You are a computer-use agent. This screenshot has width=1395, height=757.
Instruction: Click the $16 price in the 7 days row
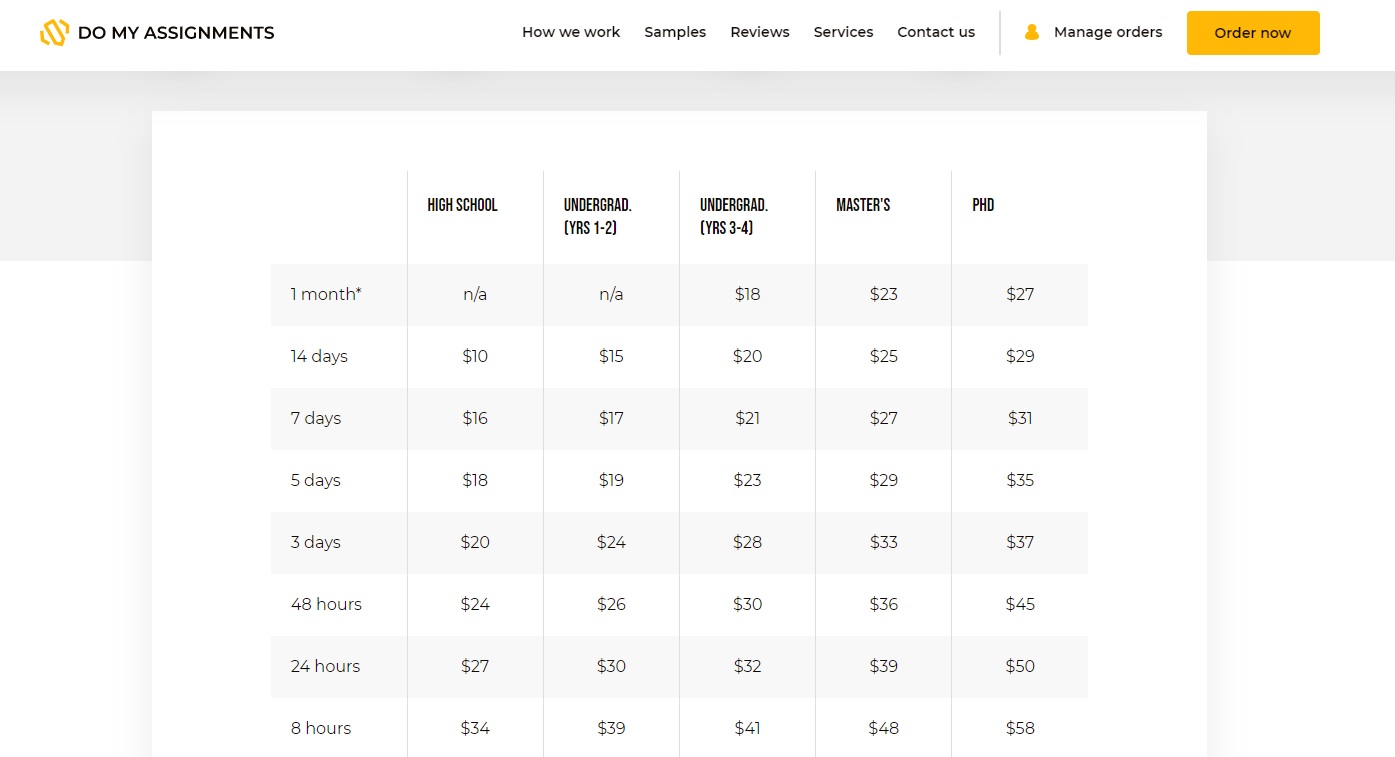pyautogui.click(x=475, y=418)
